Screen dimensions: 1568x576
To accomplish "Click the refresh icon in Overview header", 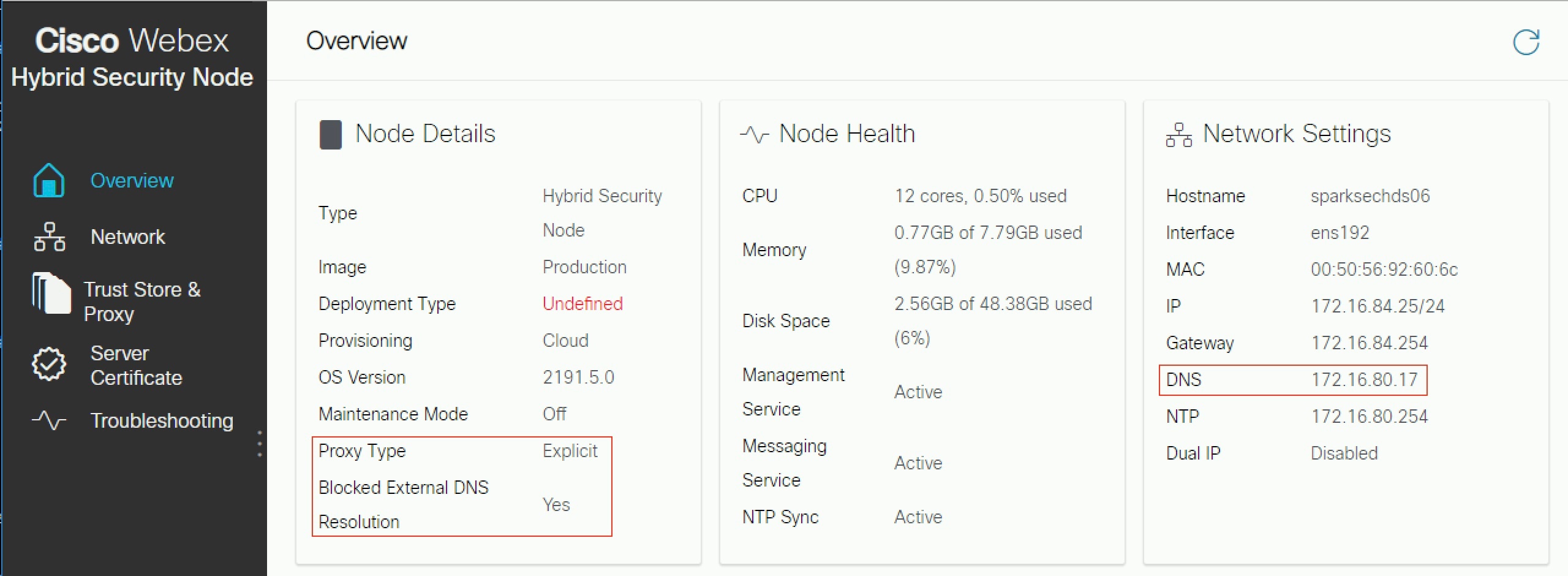I will point(1526,42).
